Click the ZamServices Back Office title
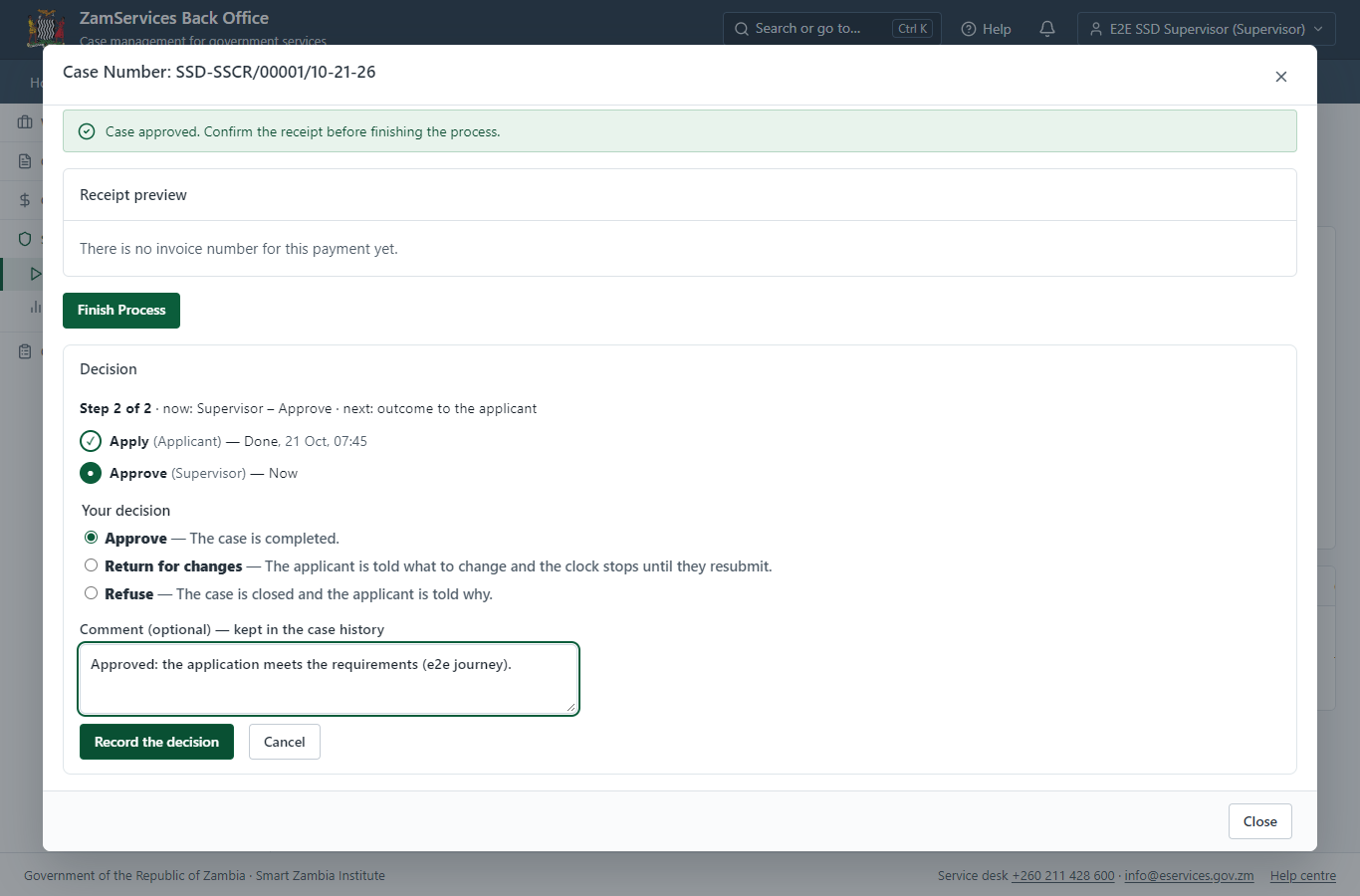The height and width of the screenshot is (896, 1360). pos(174,18)
